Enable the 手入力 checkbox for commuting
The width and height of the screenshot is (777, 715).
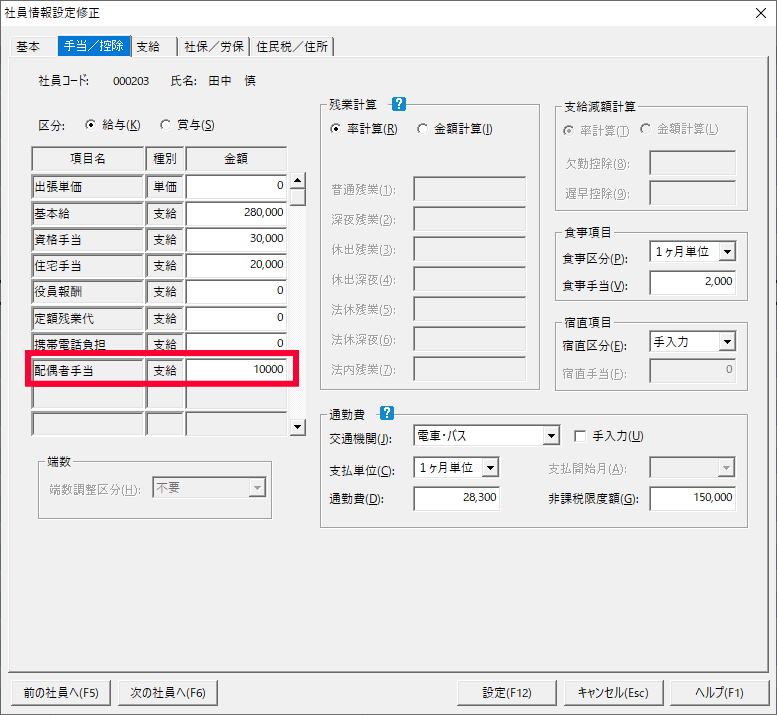[580, 436]
